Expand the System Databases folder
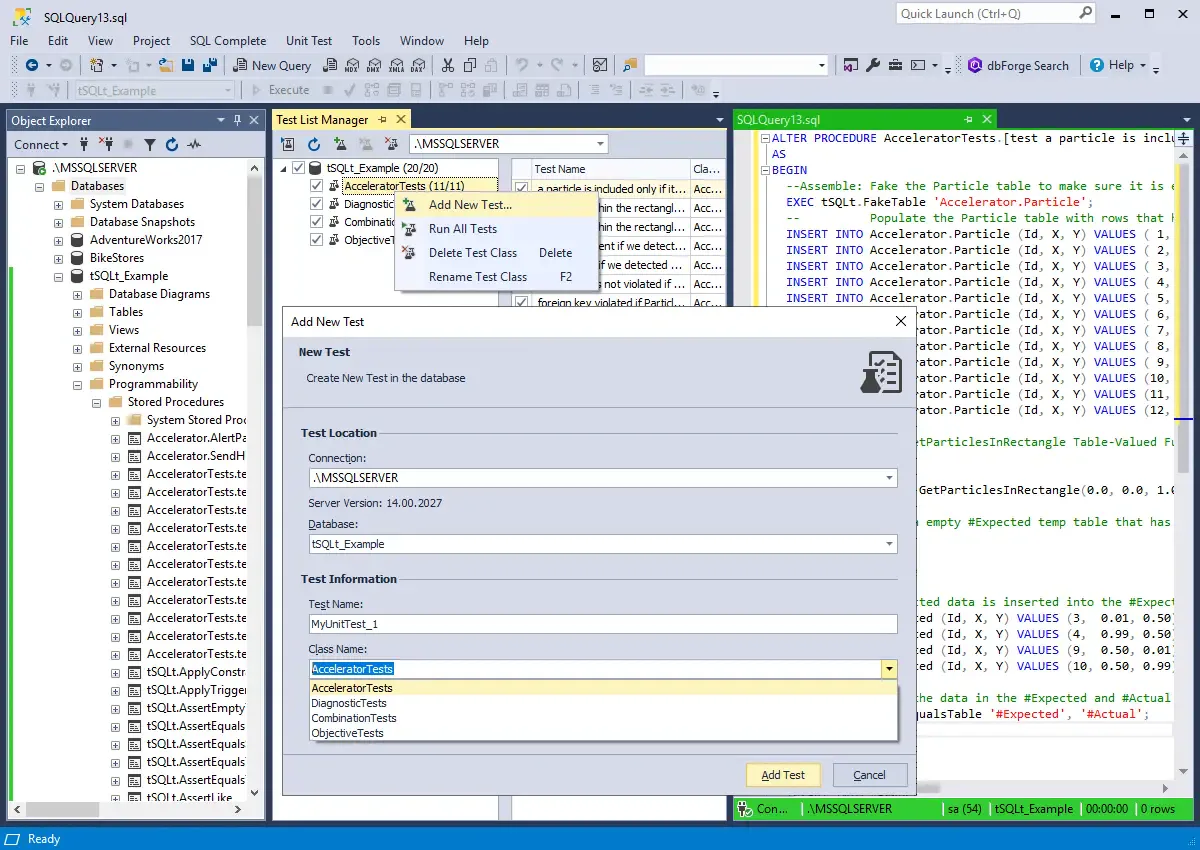Screen dimensions: 1200x850 coord(59,204)
